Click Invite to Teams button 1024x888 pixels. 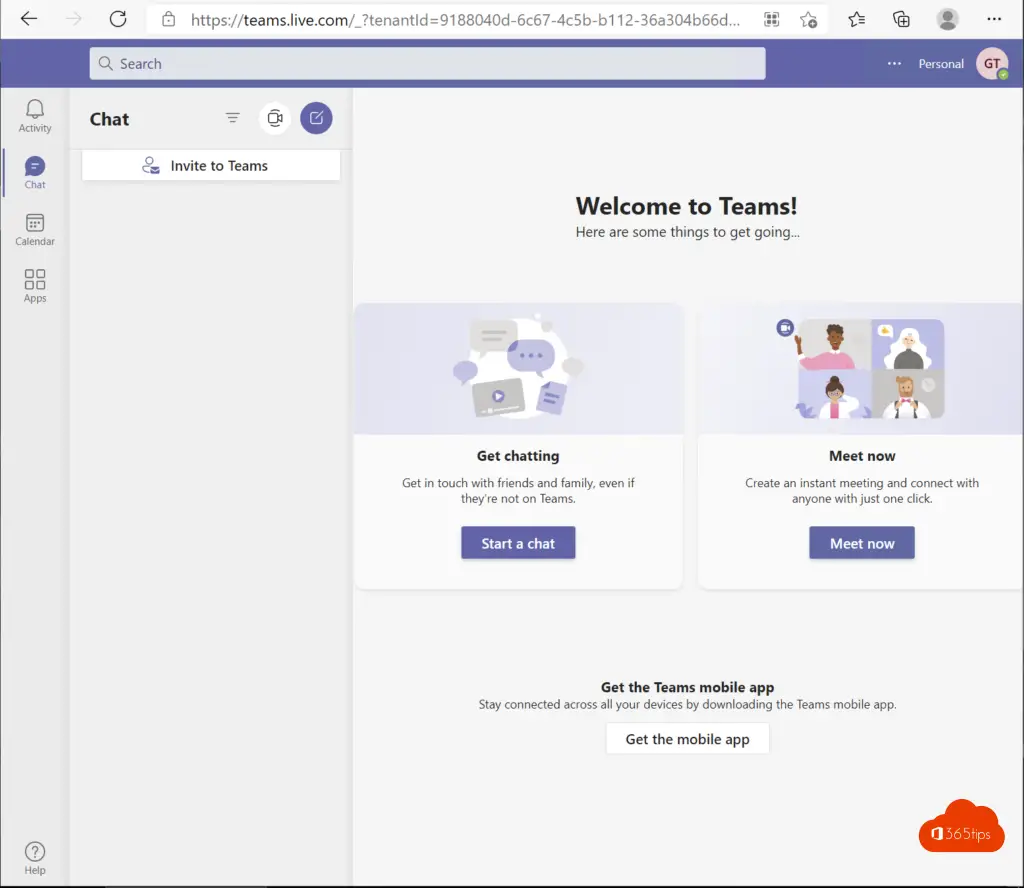(210, 166)
